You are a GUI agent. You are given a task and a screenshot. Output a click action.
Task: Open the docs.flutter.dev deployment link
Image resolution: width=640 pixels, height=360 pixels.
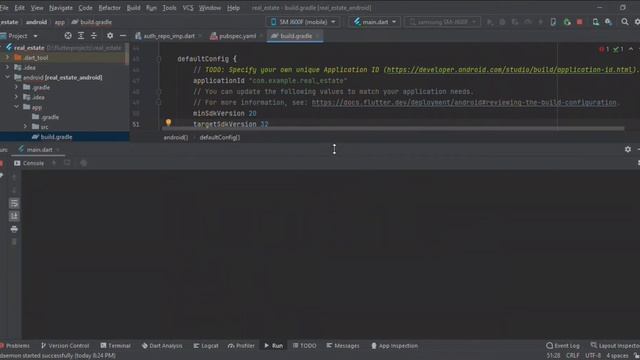click(x=464, y=102)
